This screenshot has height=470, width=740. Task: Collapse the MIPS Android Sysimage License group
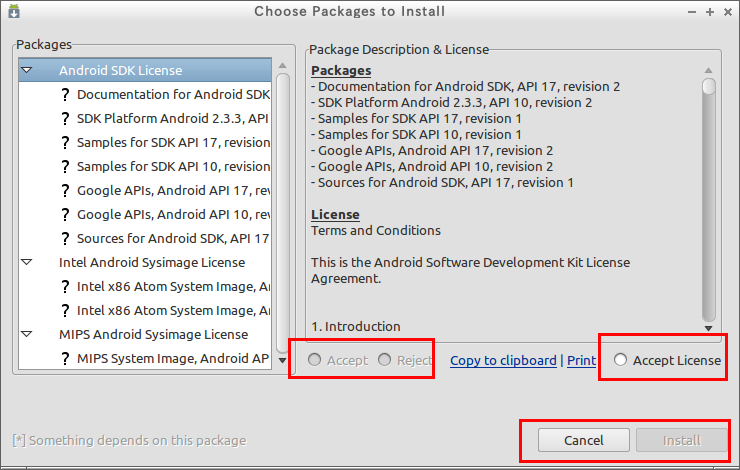click(27, 335)
